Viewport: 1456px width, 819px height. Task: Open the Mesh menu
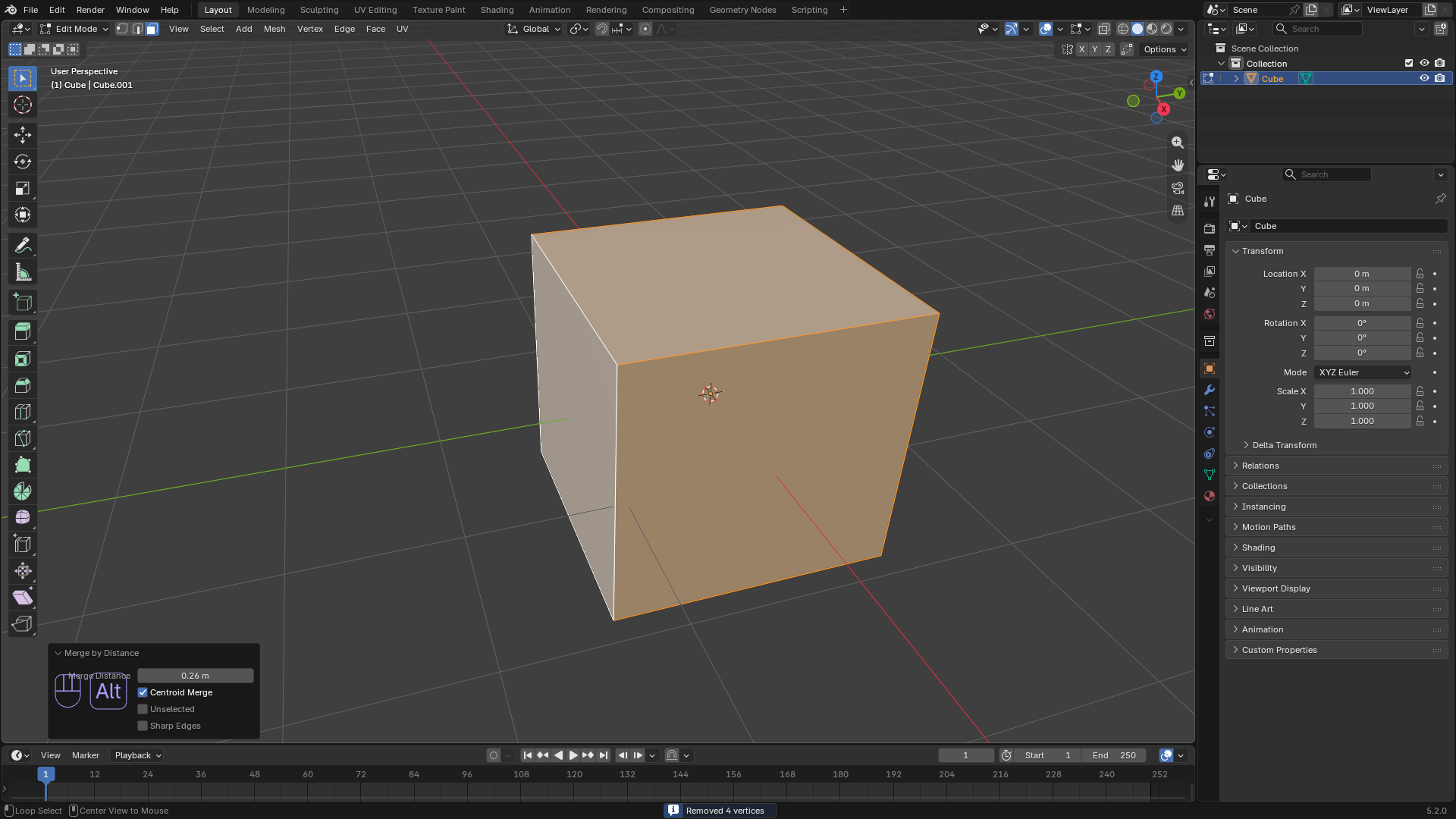275,29
